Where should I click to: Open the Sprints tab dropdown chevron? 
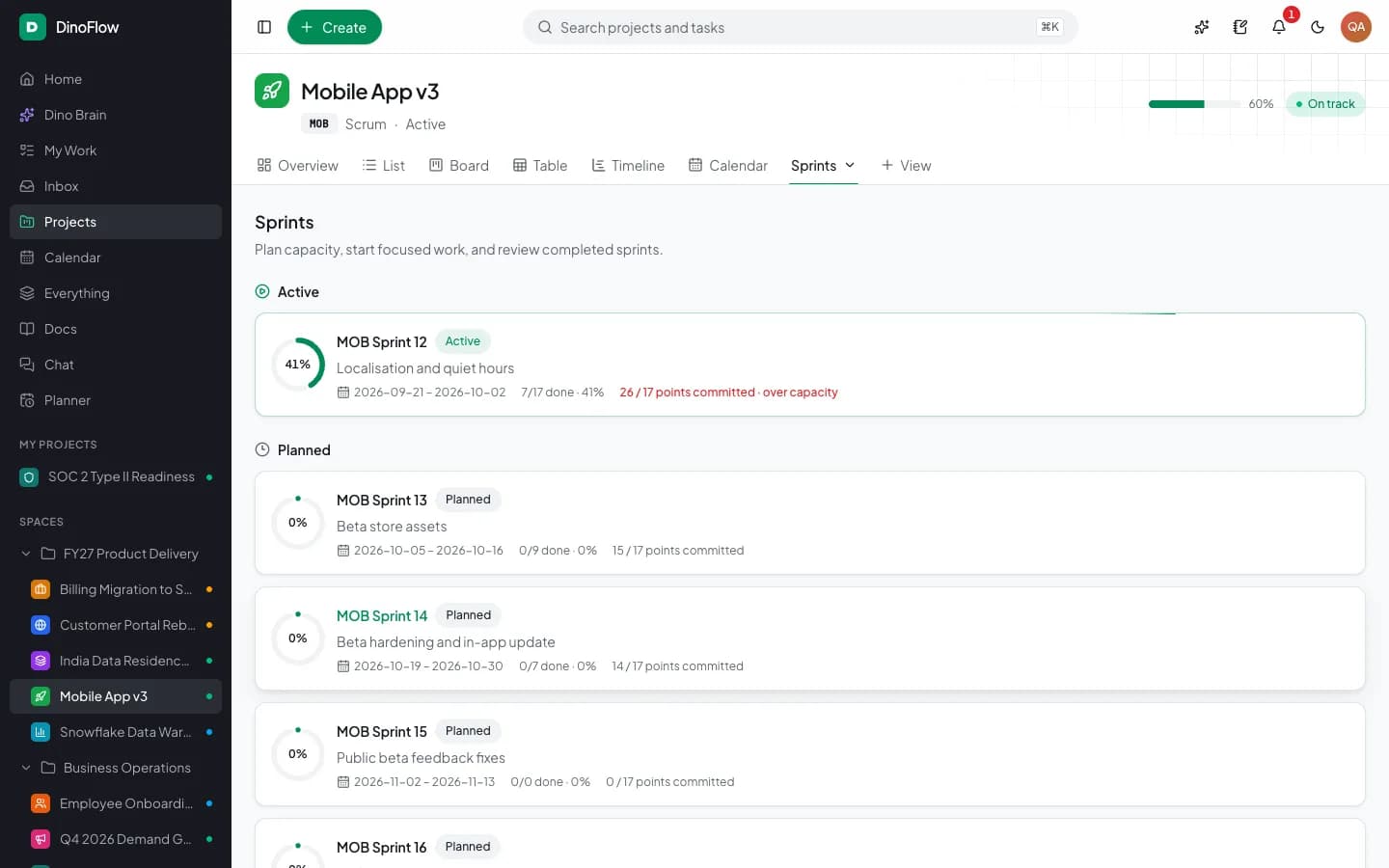coord(850,165)
